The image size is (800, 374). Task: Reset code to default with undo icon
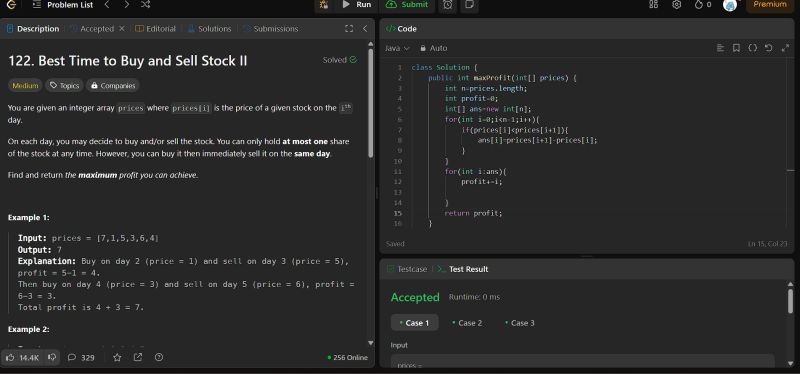click(x=769, y=48)
